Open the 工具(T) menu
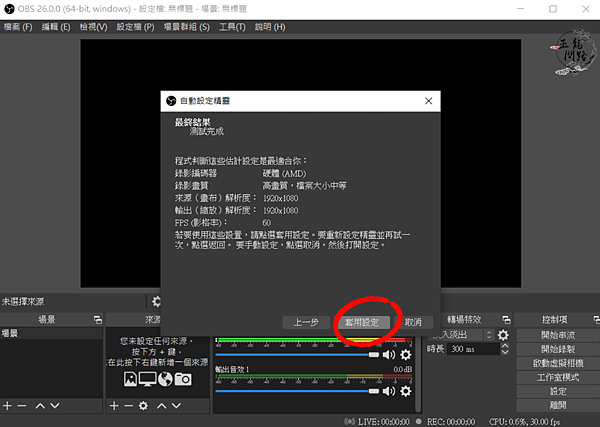Image resolution: width=600 pixels, height=427 pixels. coord(232,27)
